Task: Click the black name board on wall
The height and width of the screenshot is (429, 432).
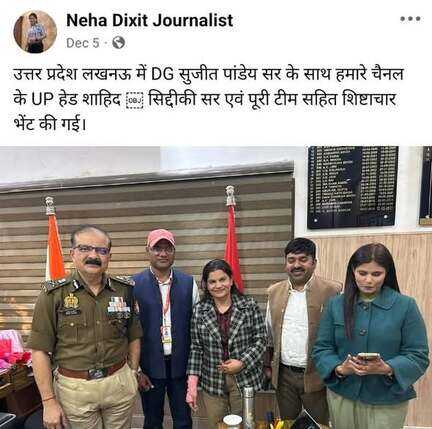Action: pos(352,187)
